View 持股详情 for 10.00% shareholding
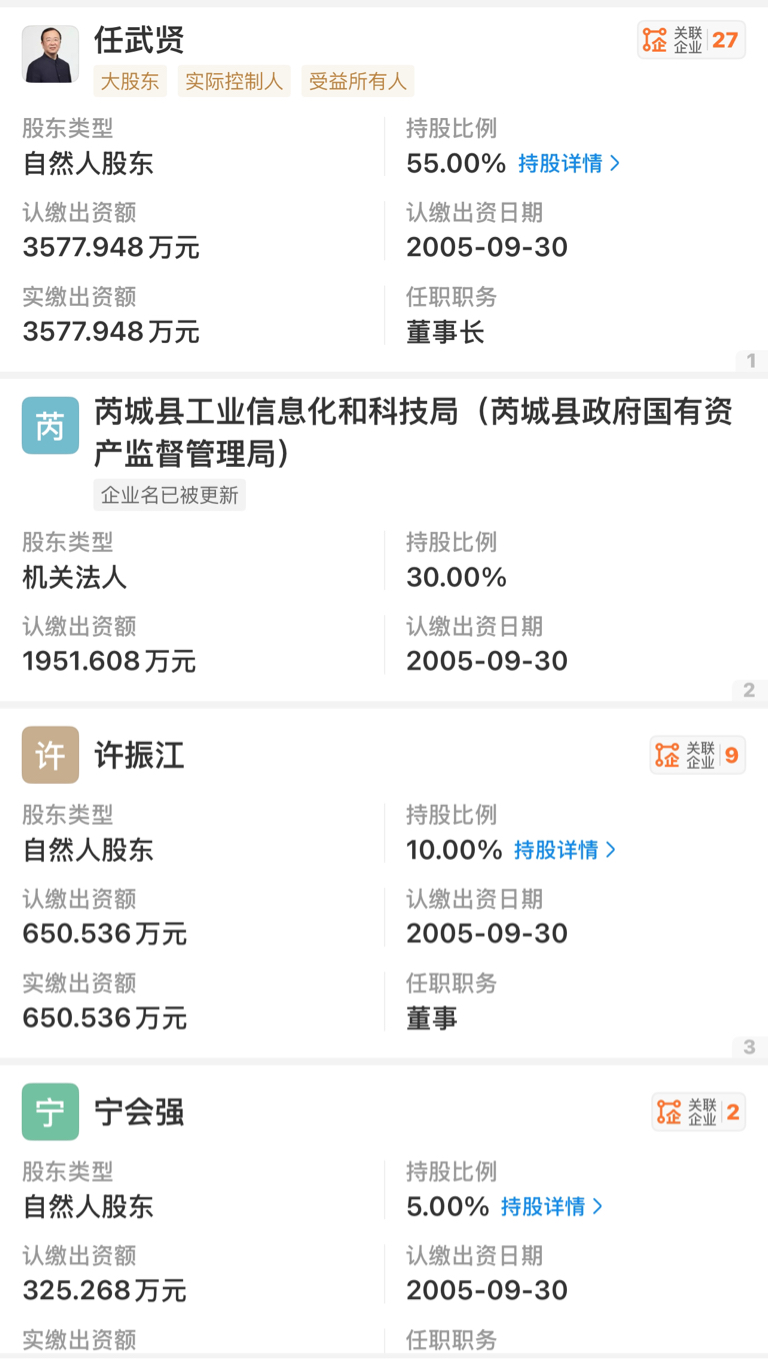768x1359 pixels. 566,850
